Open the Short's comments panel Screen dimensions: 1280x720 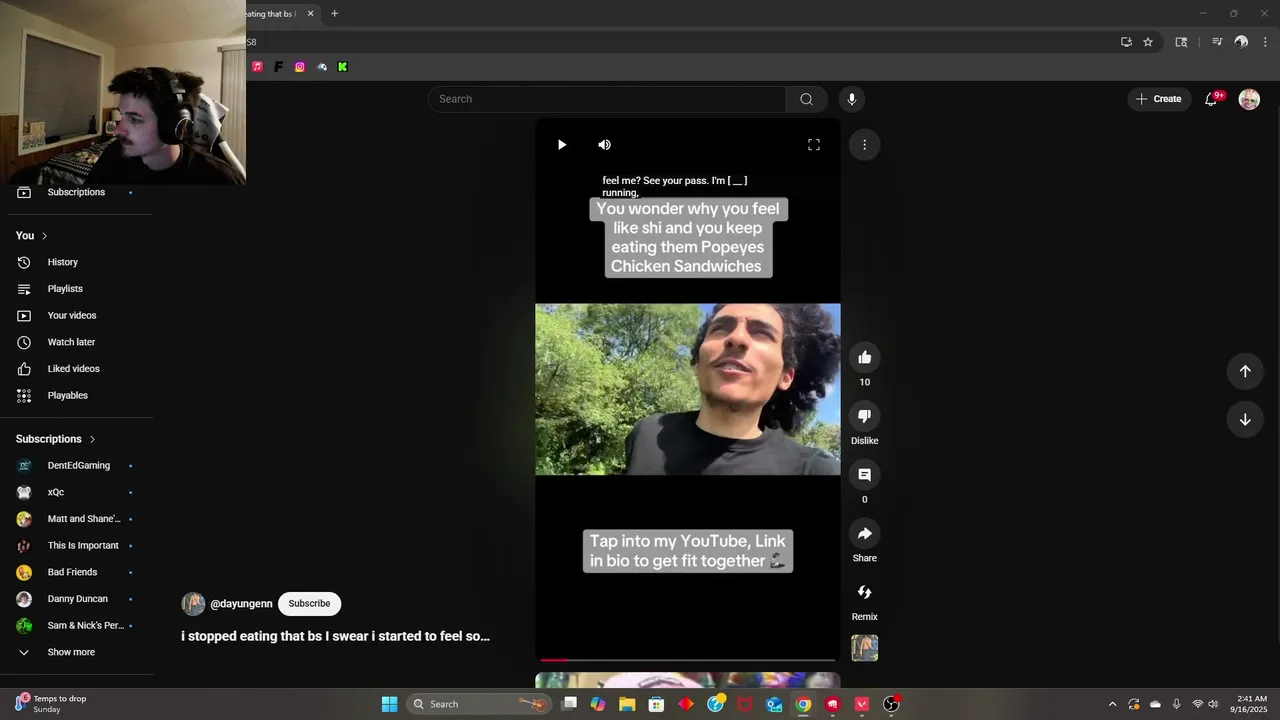pos(865,475)
